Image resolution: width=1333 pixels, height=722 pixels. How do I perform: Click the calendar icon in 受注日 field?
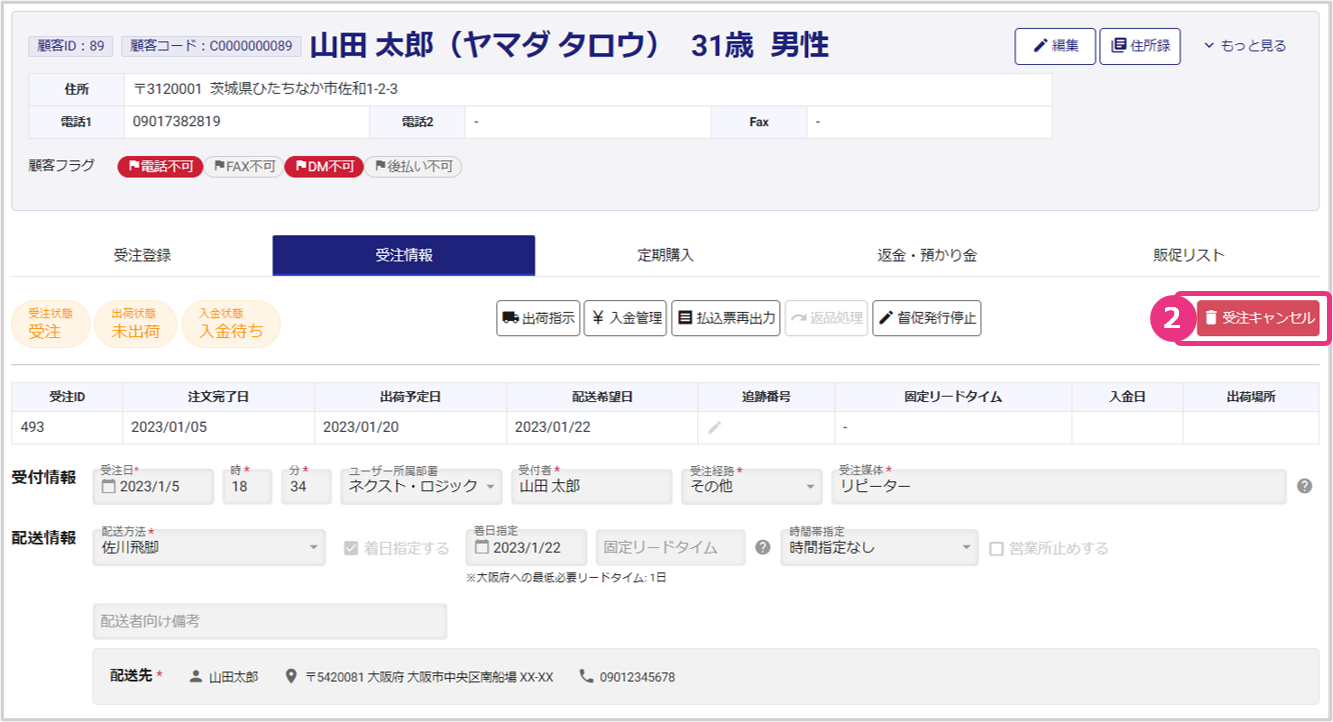[108, 487]
